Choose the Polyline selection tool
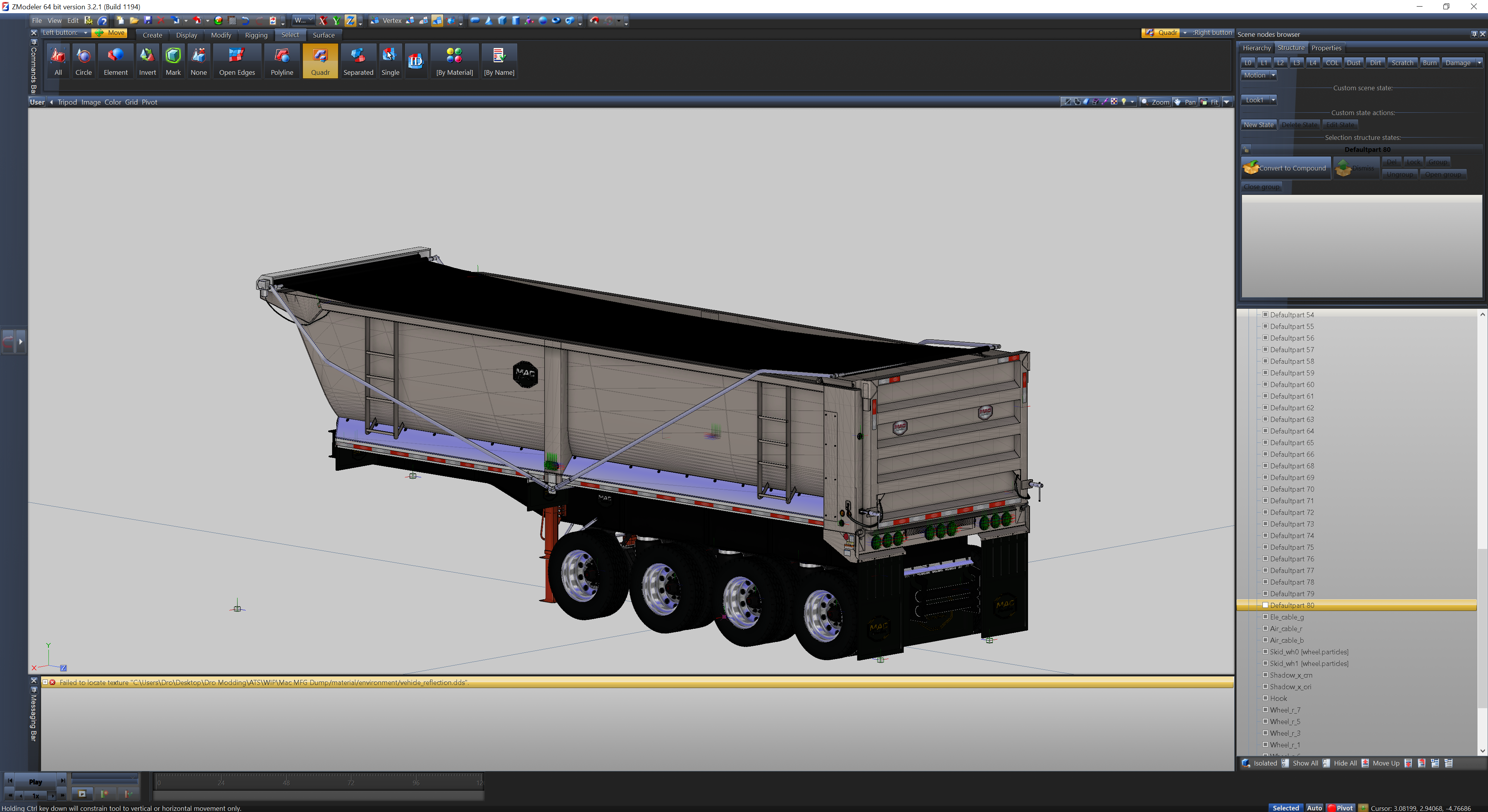Viewport: 1488px width, 812px height. (282, 61)
